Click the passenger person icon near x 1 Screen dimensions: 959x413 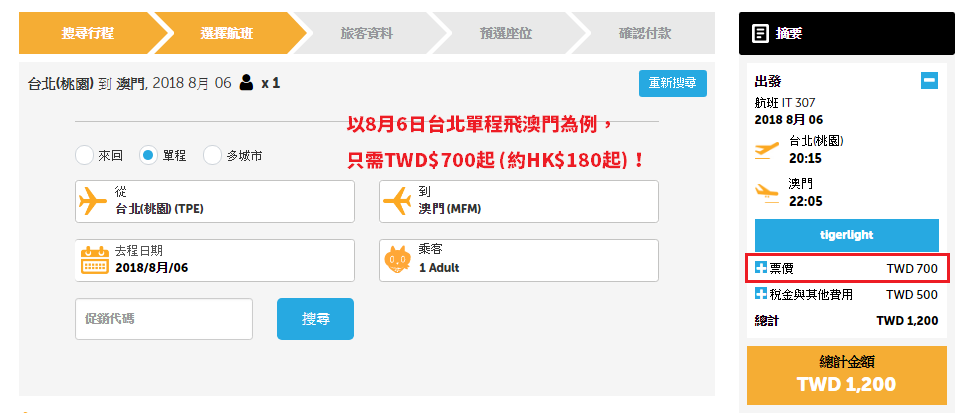246,82
